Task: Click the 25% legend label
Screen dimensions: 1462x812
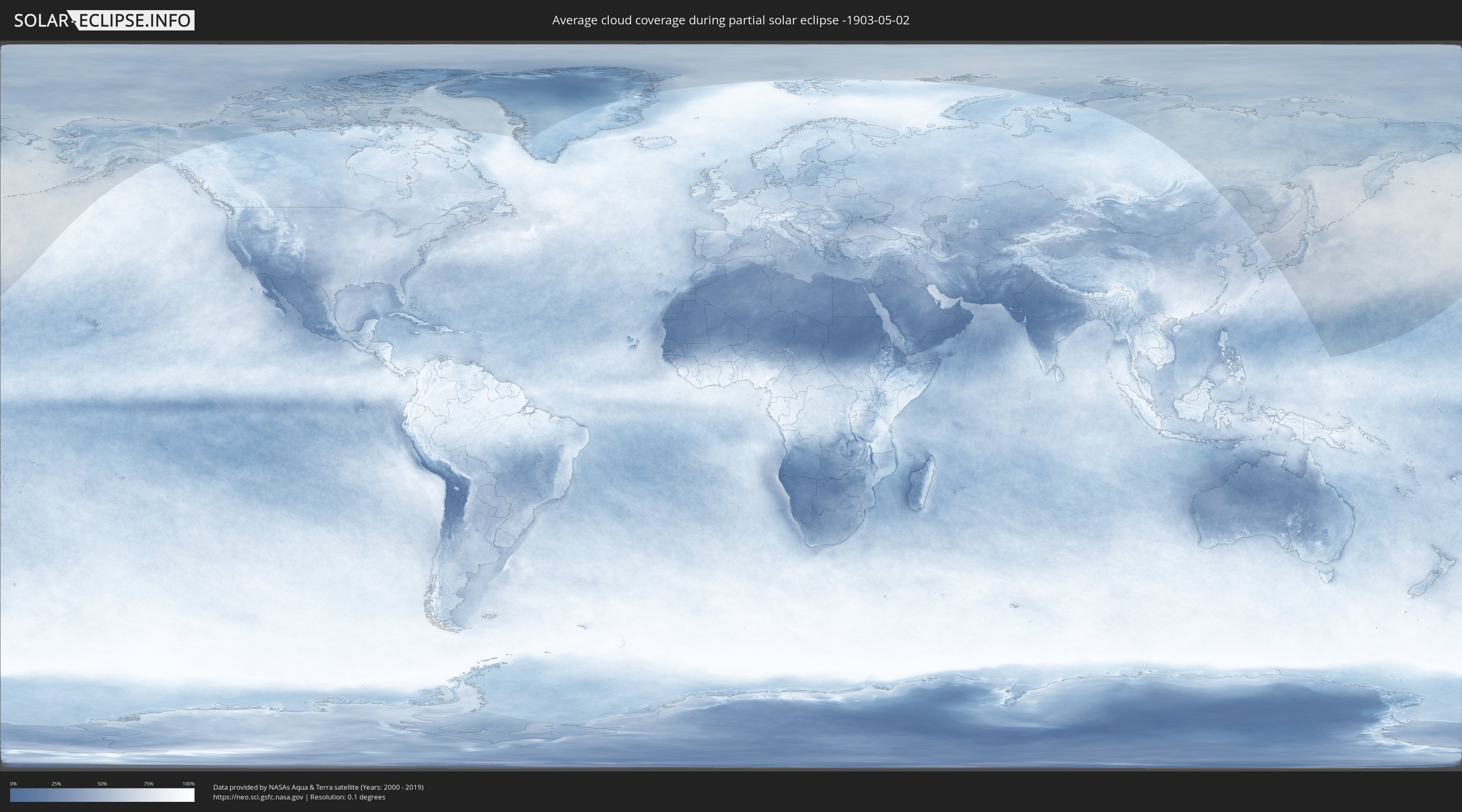Action: (x=56, y=784)
